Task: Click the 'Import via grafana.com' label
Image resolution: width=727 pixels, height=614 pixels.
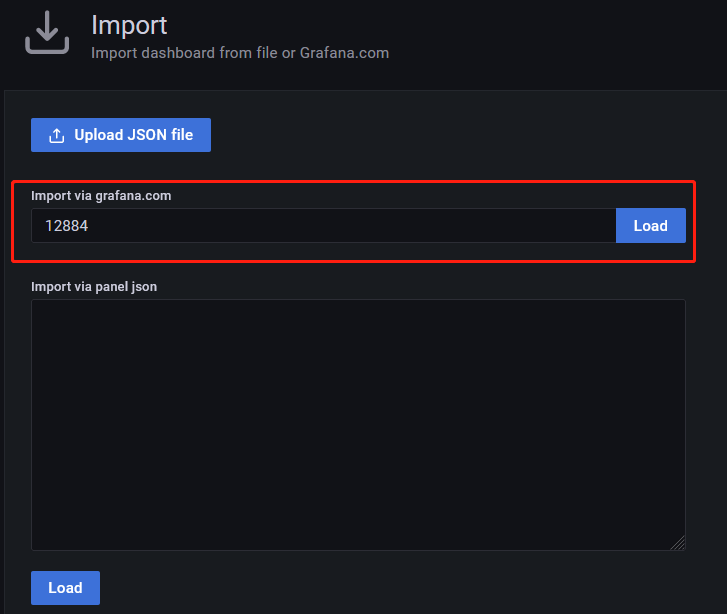Action: point(101,196)
